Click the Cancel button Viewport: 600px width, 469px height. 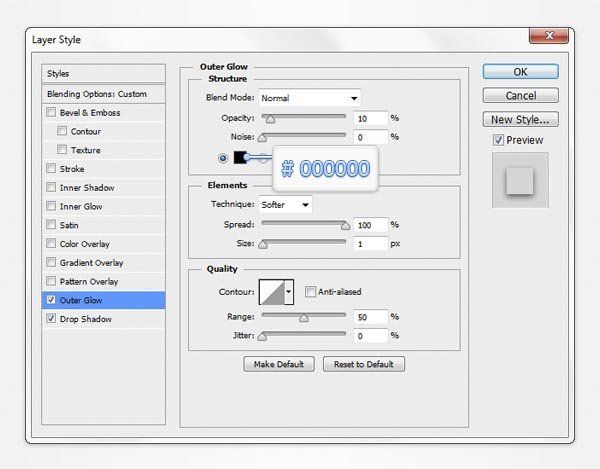click(520, 96)
